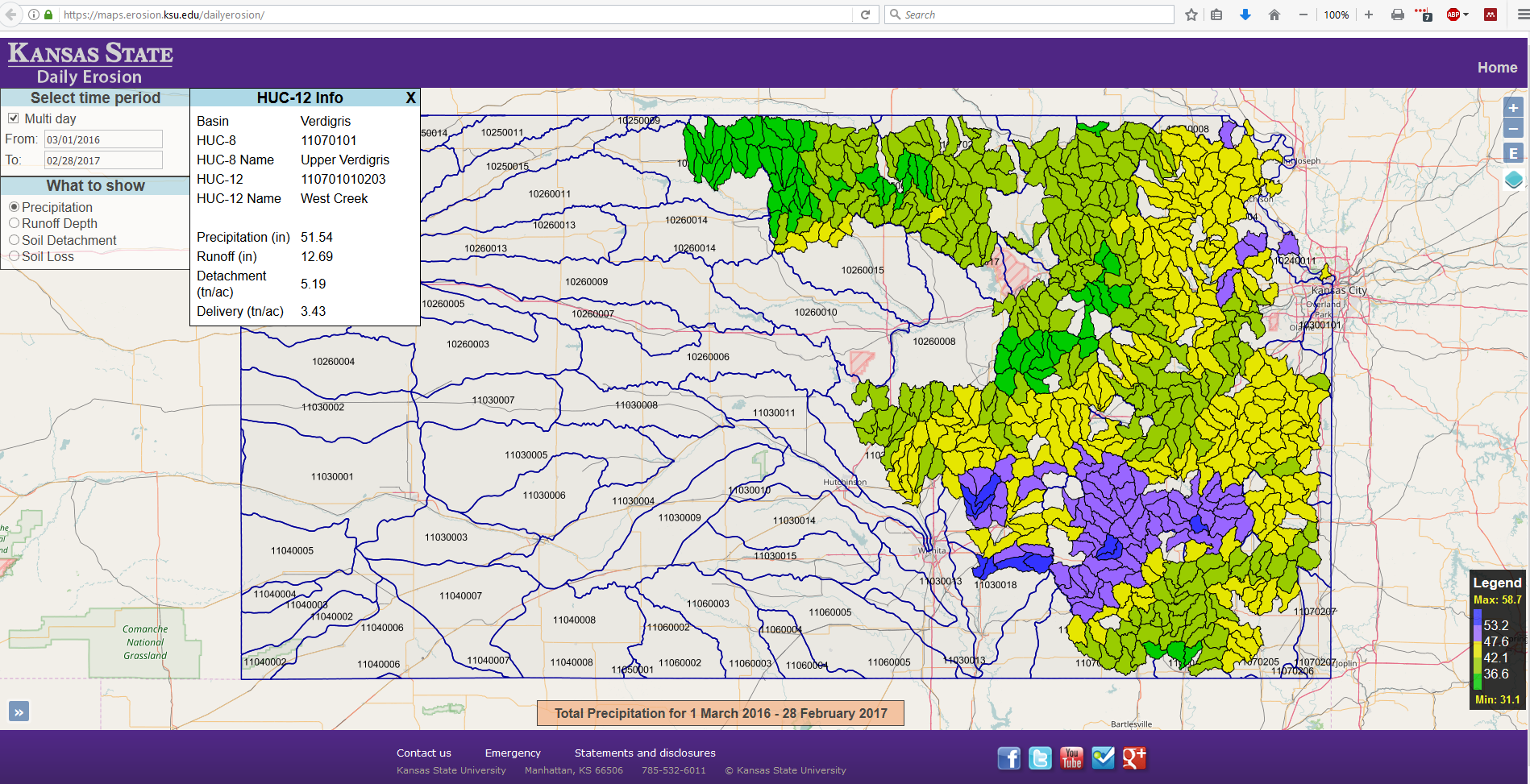Click the E zoom-to-extent map button
Screen dimensions: 1530x784
click(1513, 153)
